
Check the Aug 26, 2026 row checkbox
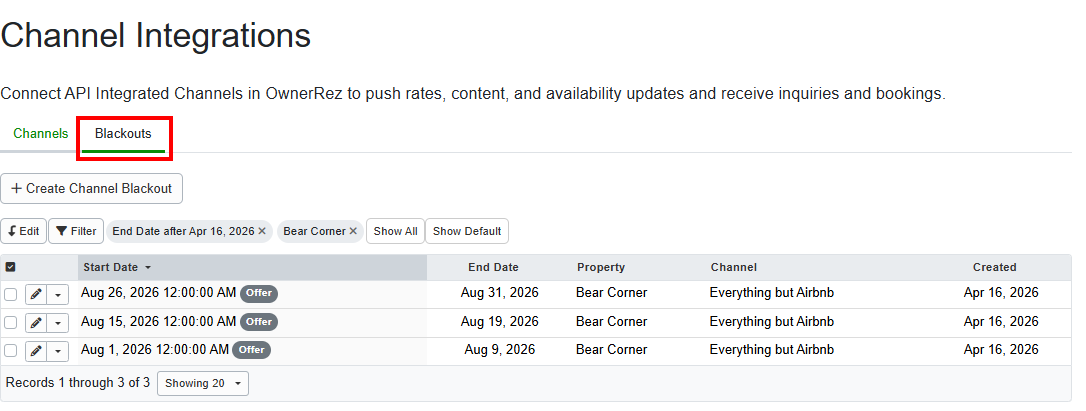coord(10,295)
